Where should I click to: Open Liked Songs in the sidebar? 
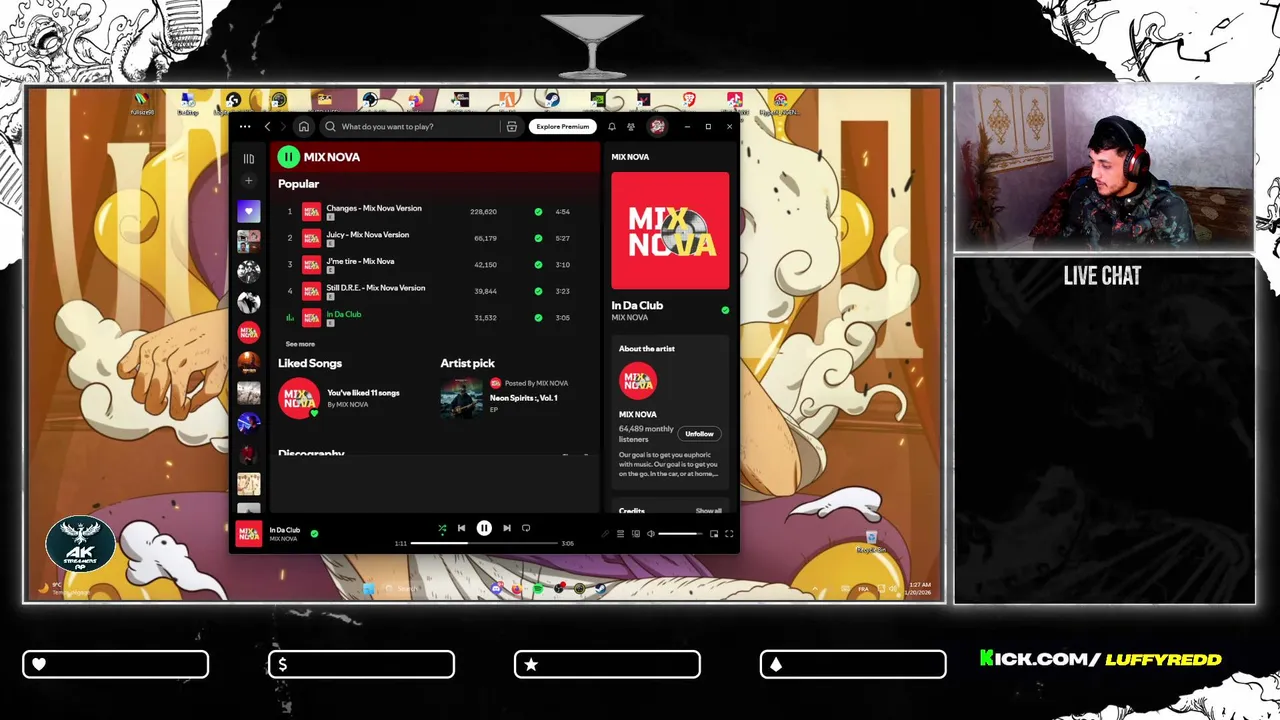[x=249, y=211]
